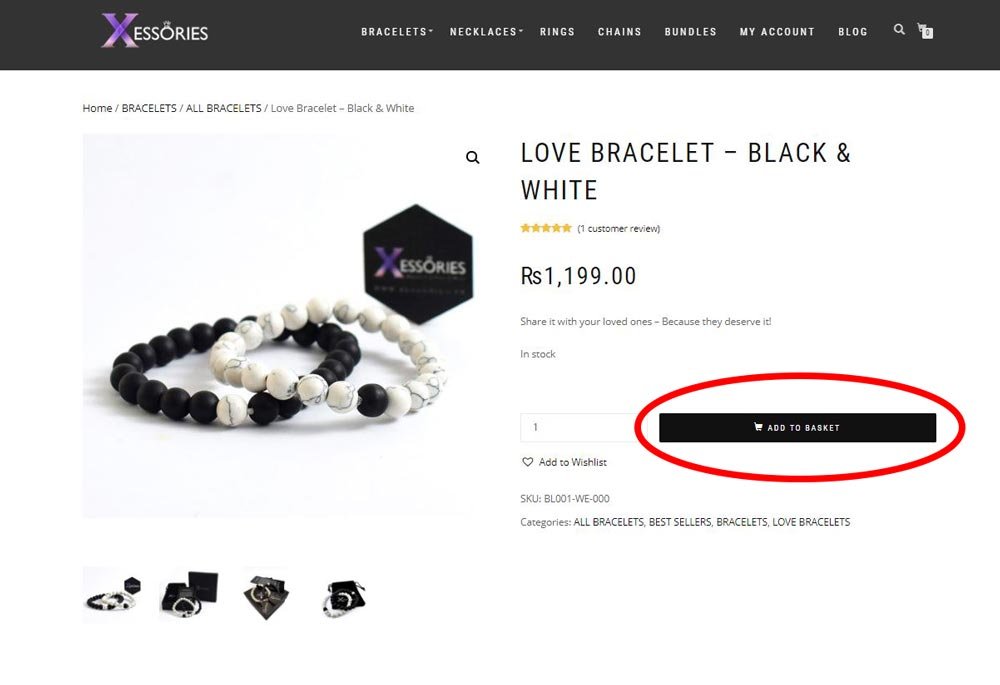1000x685 pixels.
Task: Click the five-star rating
Action: pos(546,228)
